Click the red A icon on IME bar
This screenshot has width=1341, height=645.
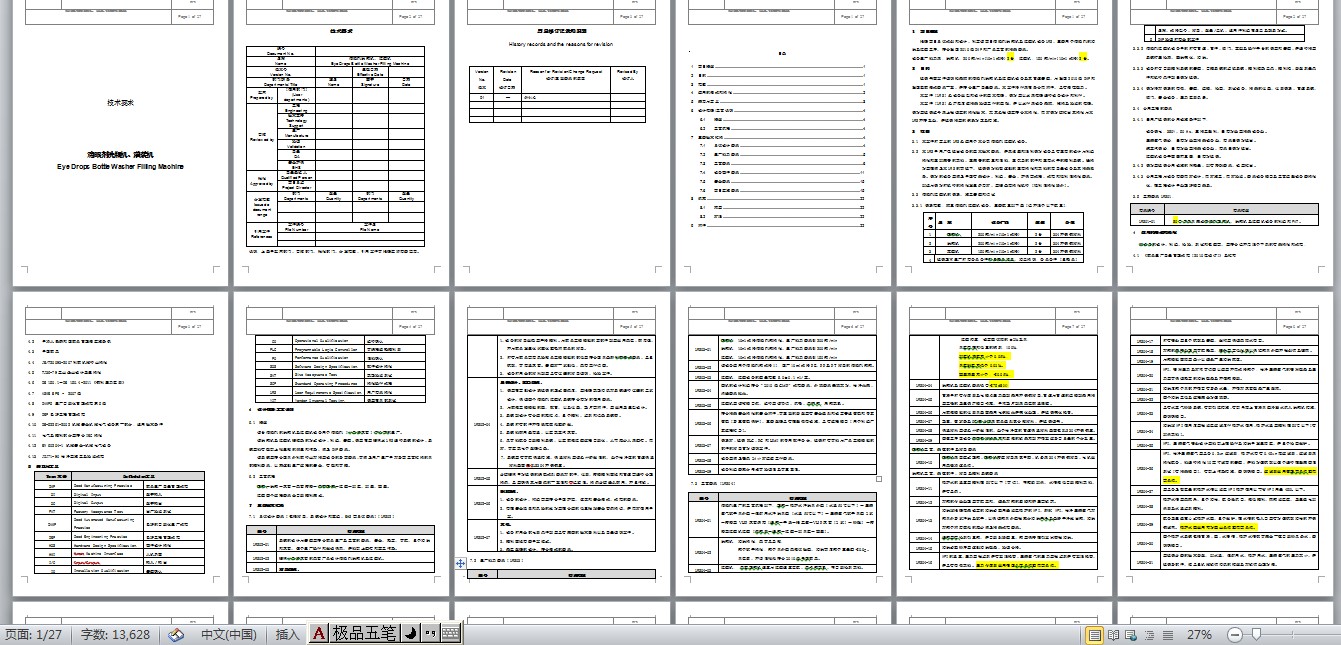(318, 633)
